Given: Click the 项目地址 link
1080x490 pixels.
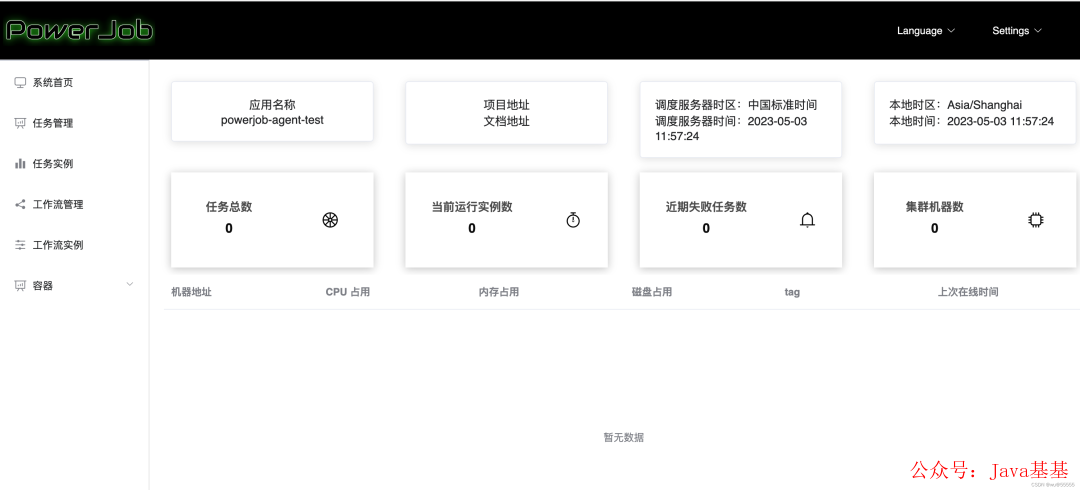Looking at the screenshot, I should click(506, 105).
